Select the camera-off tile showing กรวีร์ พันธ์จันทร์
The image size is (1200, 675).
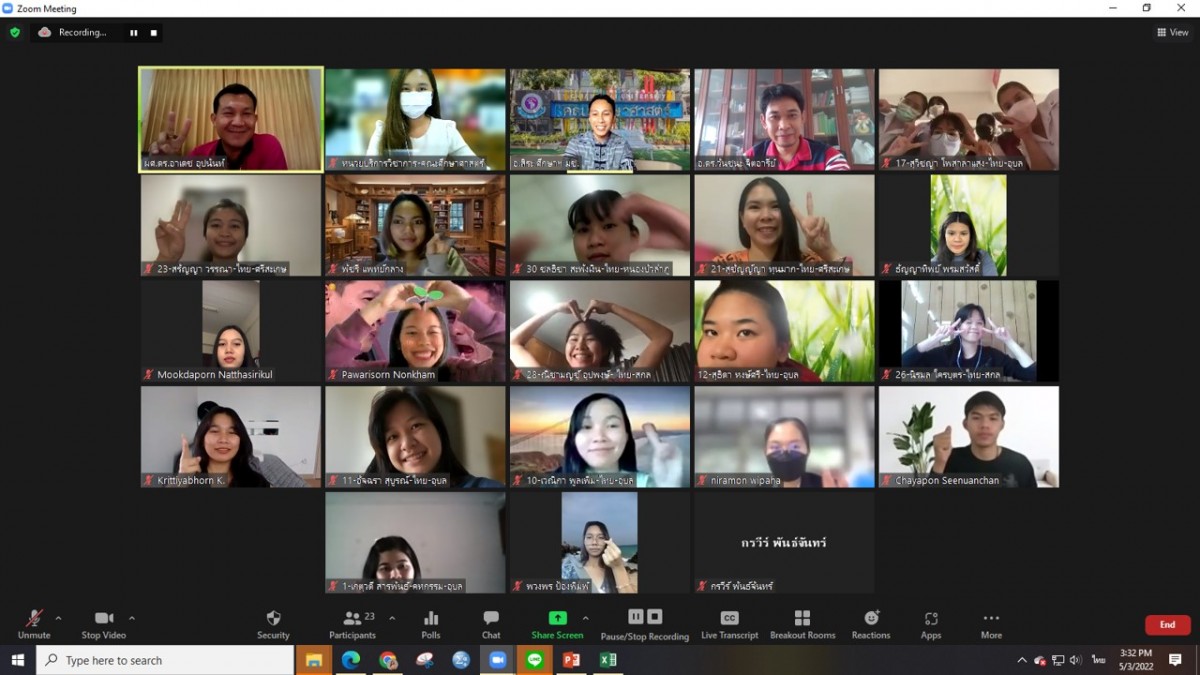tap(784, 543)
